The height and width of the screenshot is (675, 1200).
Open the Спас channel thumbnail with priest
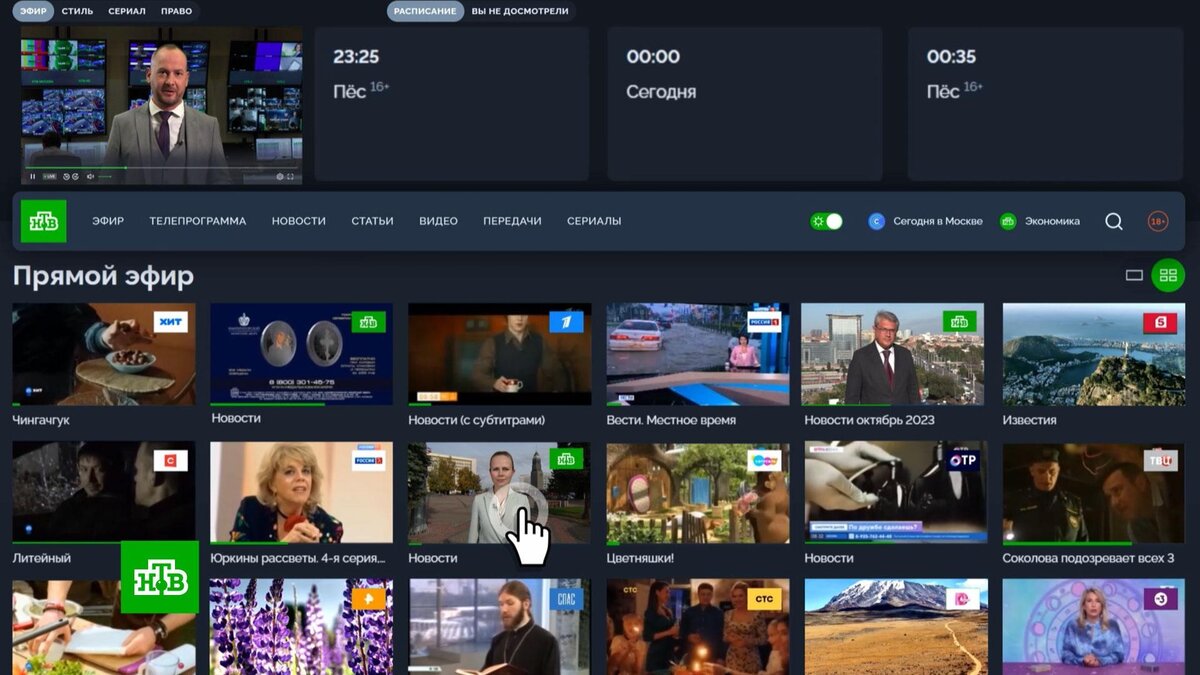click(499, 627)
